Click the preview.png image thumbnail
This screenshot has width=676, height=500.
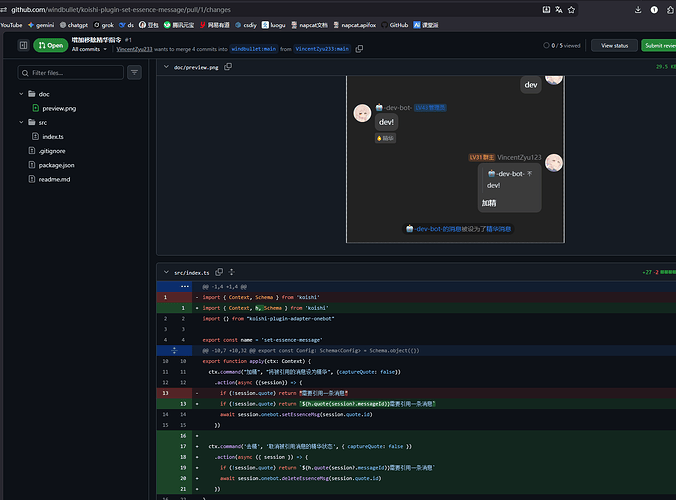(455, 159)
